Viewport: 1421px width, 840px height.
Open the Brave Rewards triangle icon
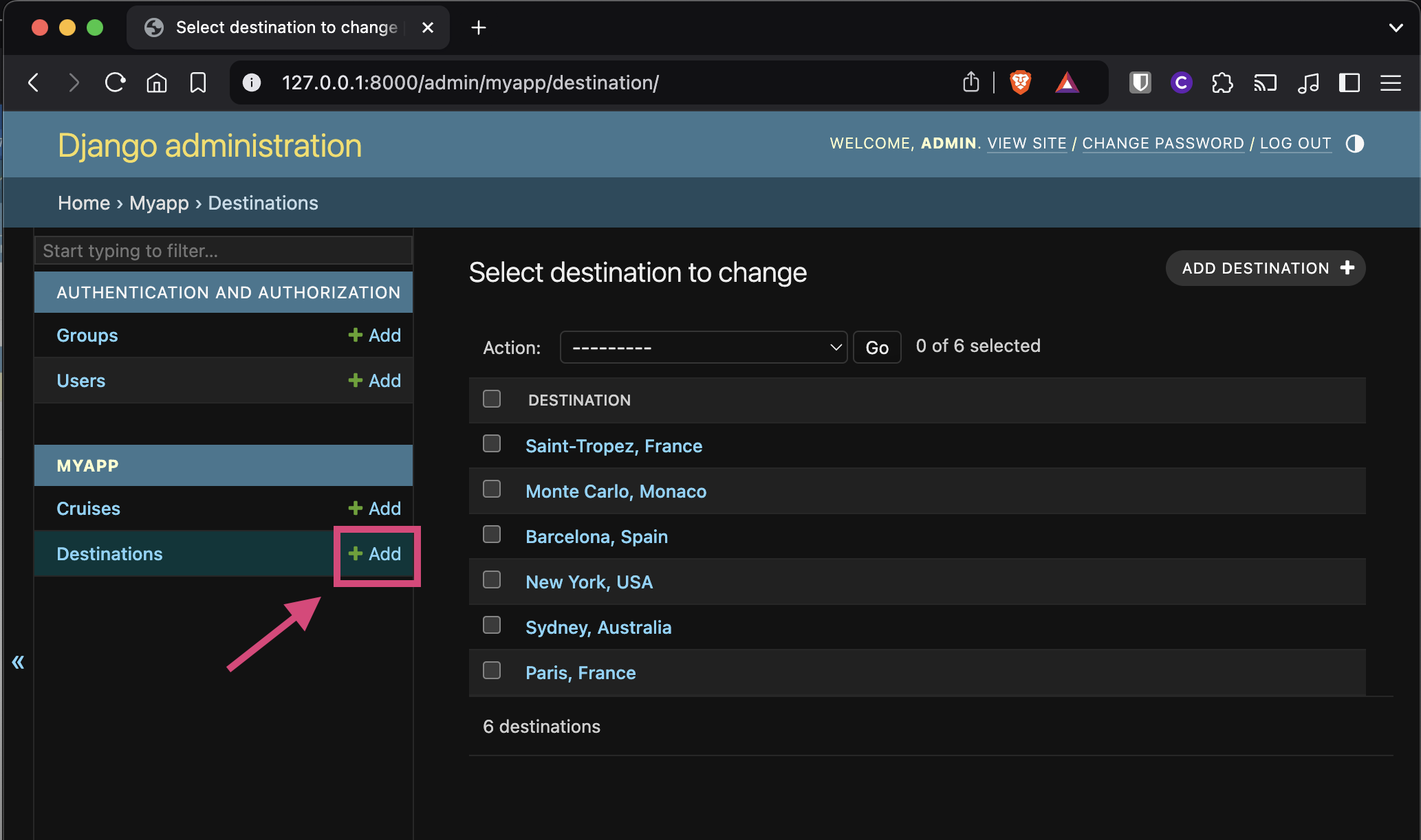(1067, 82)
